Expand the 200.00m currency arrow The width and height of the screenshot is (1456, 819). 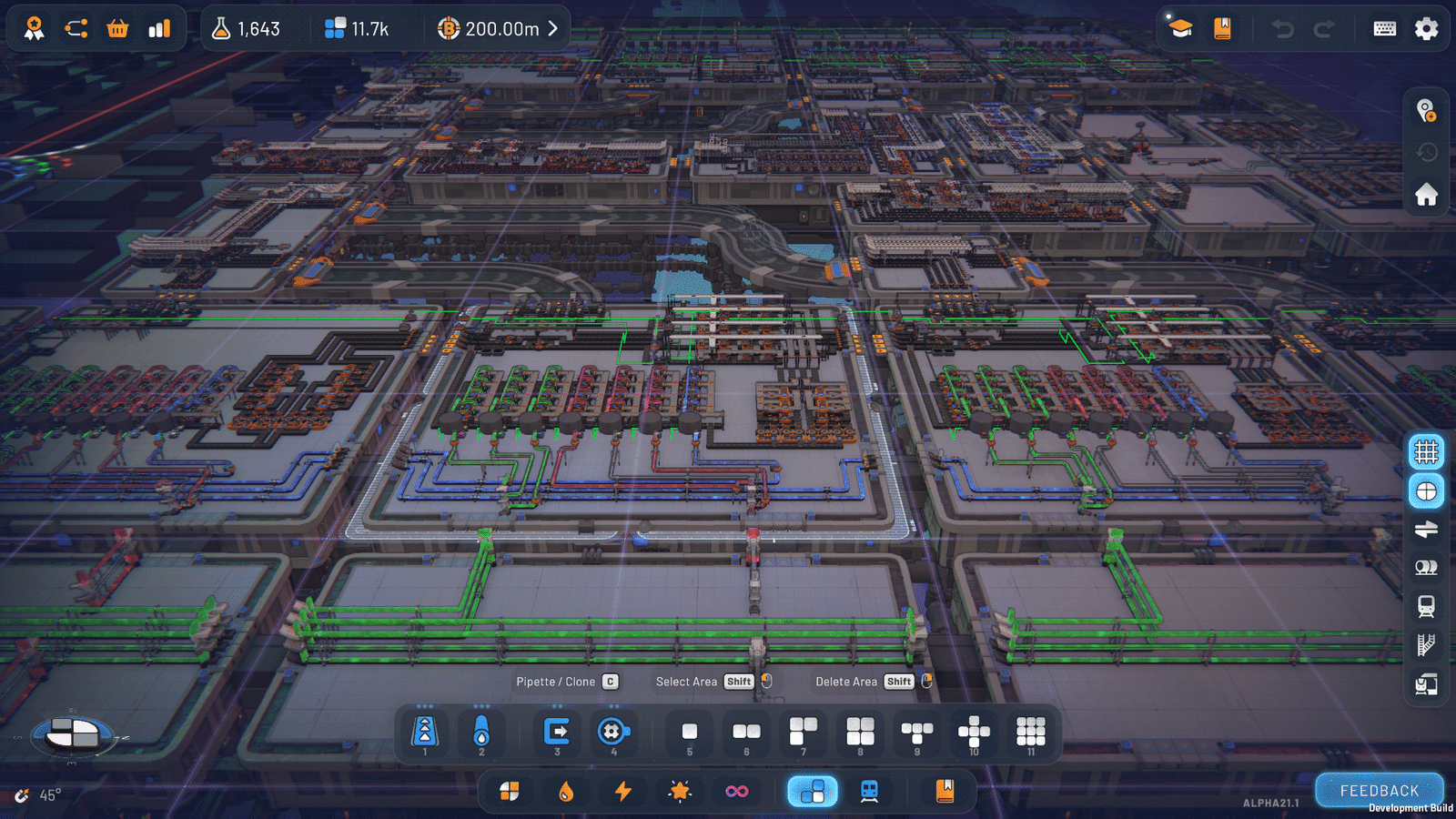pos(552,28)
